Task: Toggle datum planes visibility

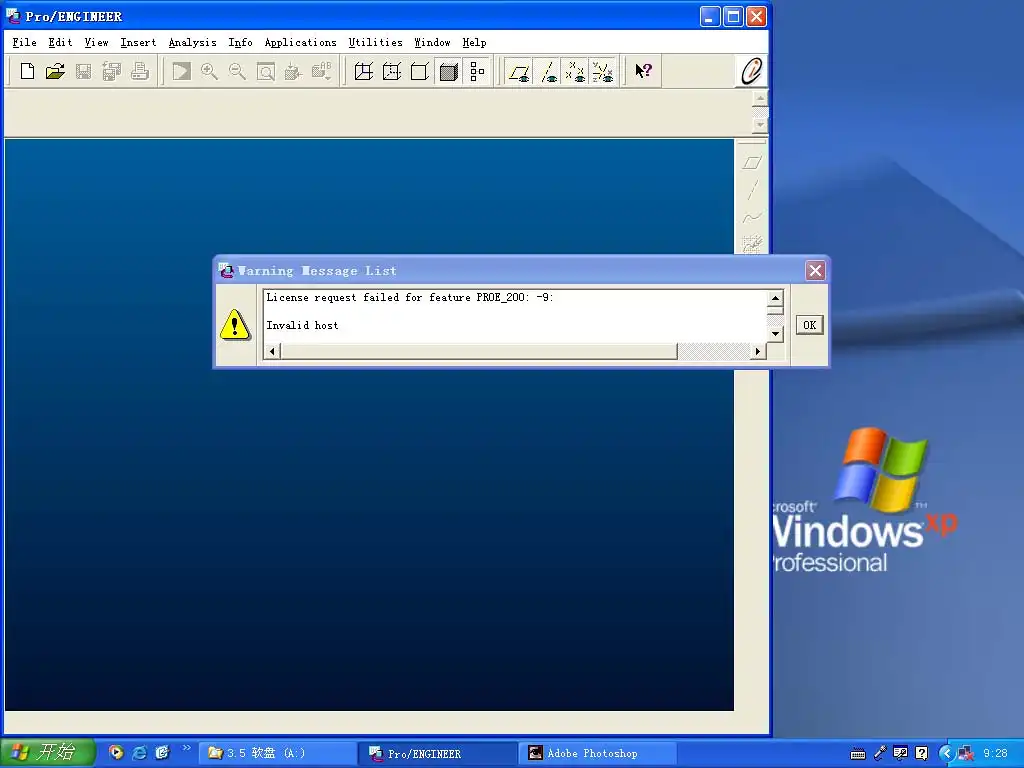Action: point(519,71)
